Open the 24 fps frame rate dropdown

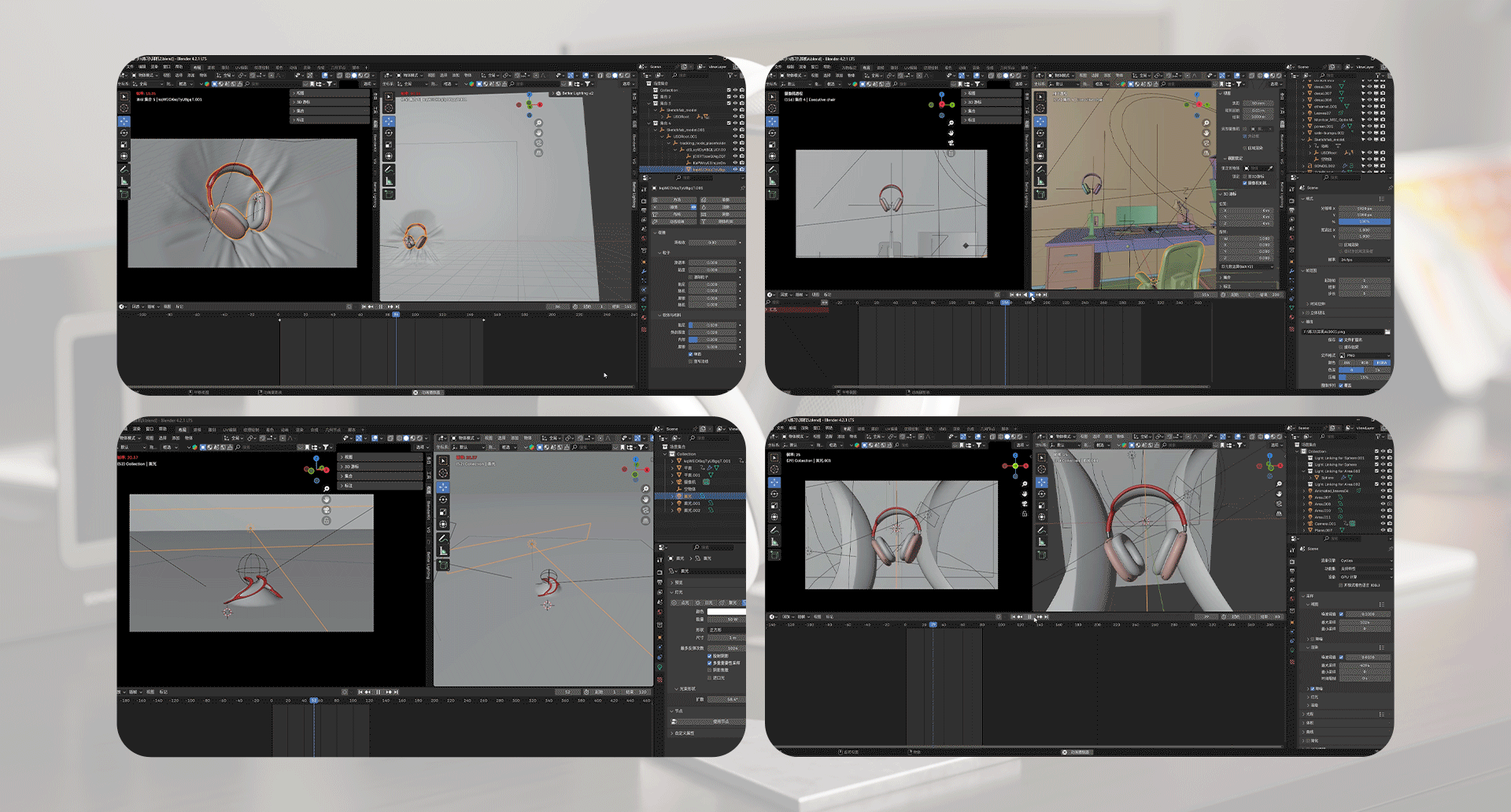coord(1363,260)
